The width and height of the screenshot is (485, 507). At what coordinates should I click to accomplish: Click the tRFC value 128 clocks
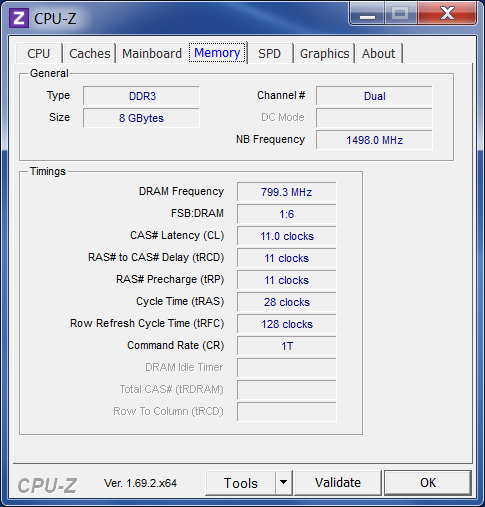287,324
